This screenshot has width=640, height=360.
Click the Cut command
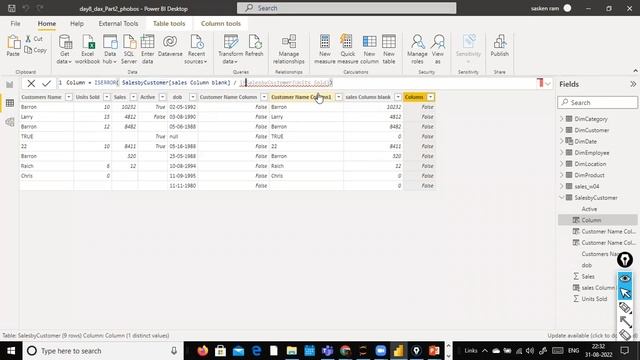click(x=34, y=39)
